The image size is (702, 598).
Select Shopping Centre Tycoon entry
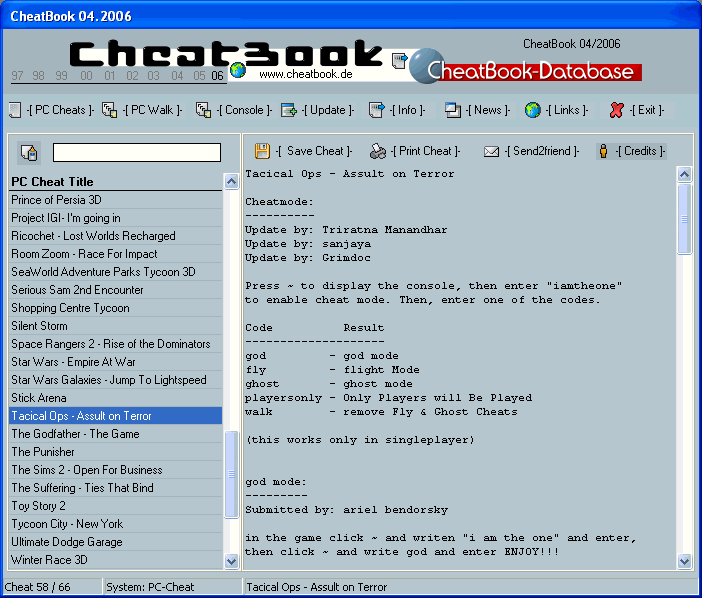(116, 308)
